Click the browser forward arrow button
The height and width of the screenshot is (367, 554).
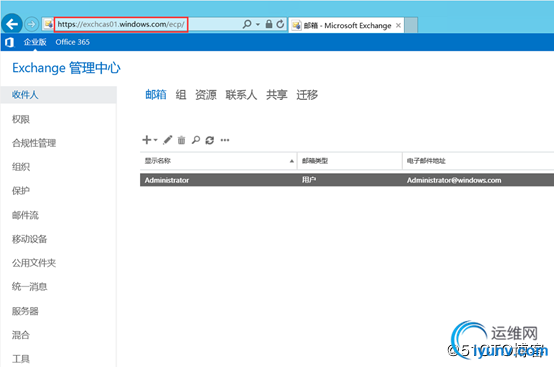pos(31,24)
